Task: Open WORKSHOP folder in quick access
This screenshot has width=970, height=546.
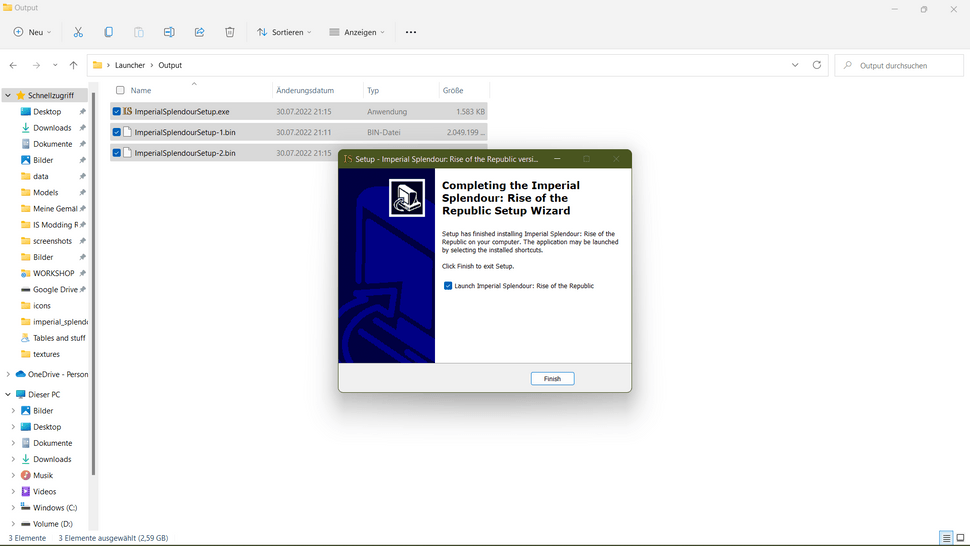Action: [53, 273]
